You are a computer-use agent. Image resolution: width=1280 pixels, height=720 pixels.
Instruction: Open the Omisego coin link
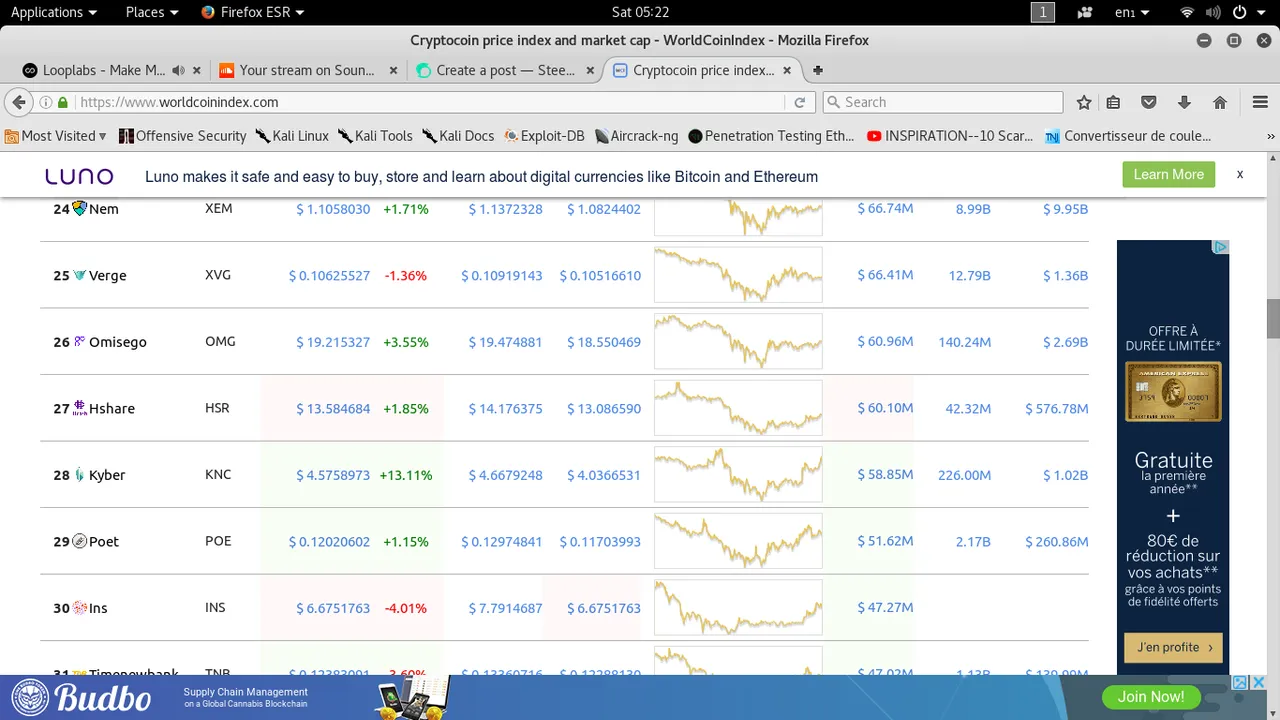click(117, 342)
